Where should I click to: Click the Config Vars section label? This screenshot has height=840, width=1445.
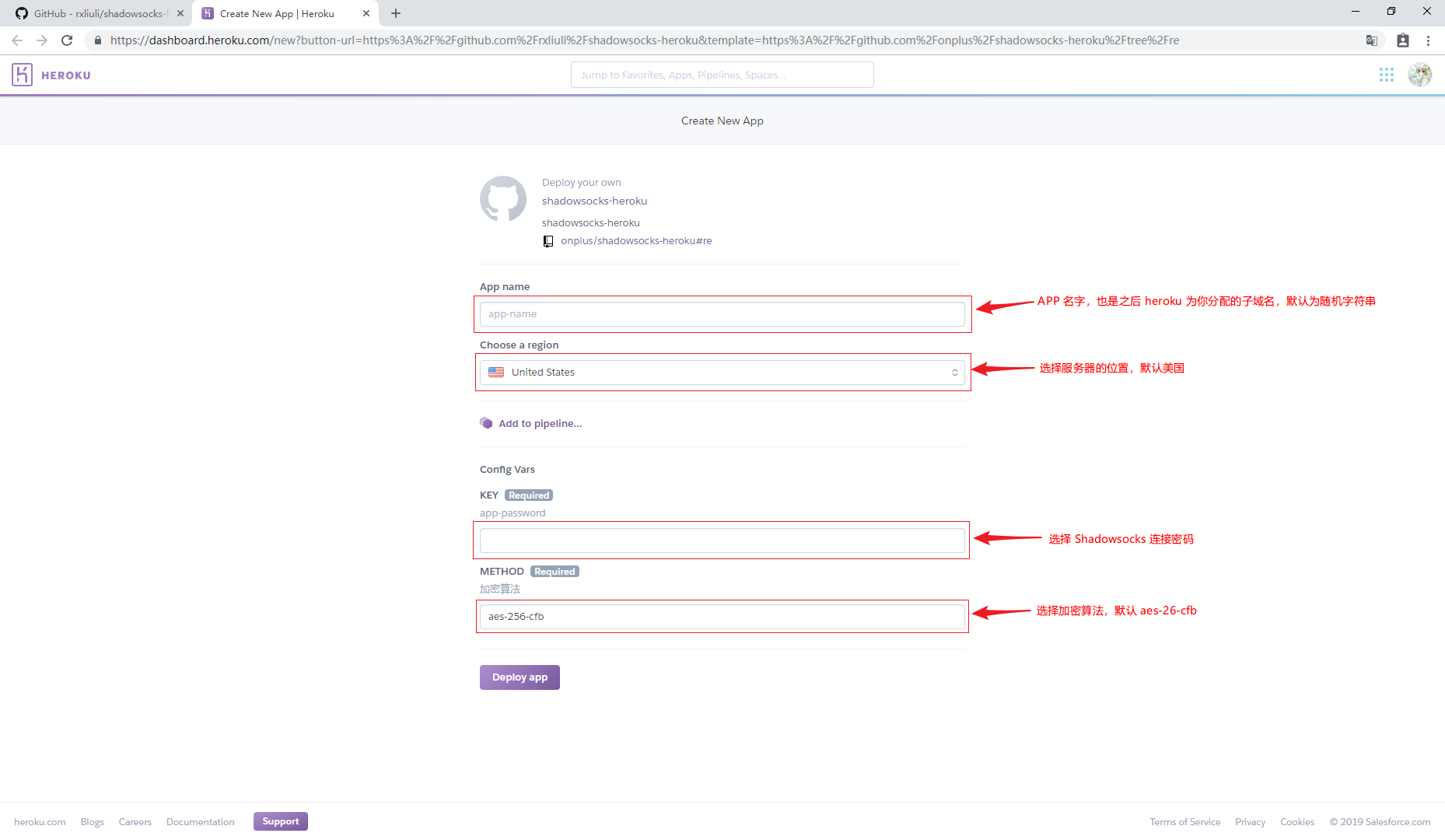(507, 470)
